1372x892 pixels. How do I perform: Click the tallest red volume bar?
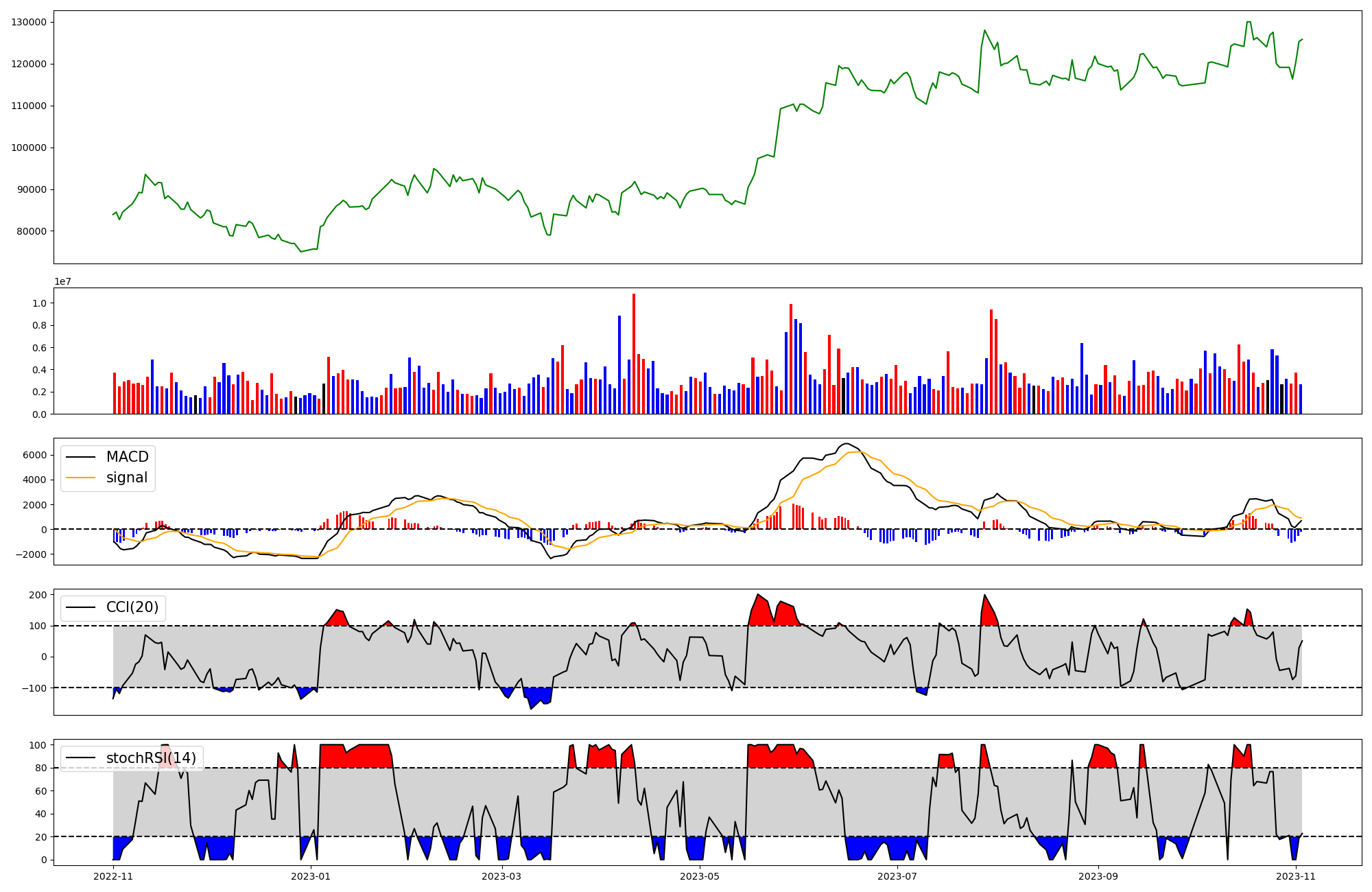pyautogui.click(x=634, y=353)
